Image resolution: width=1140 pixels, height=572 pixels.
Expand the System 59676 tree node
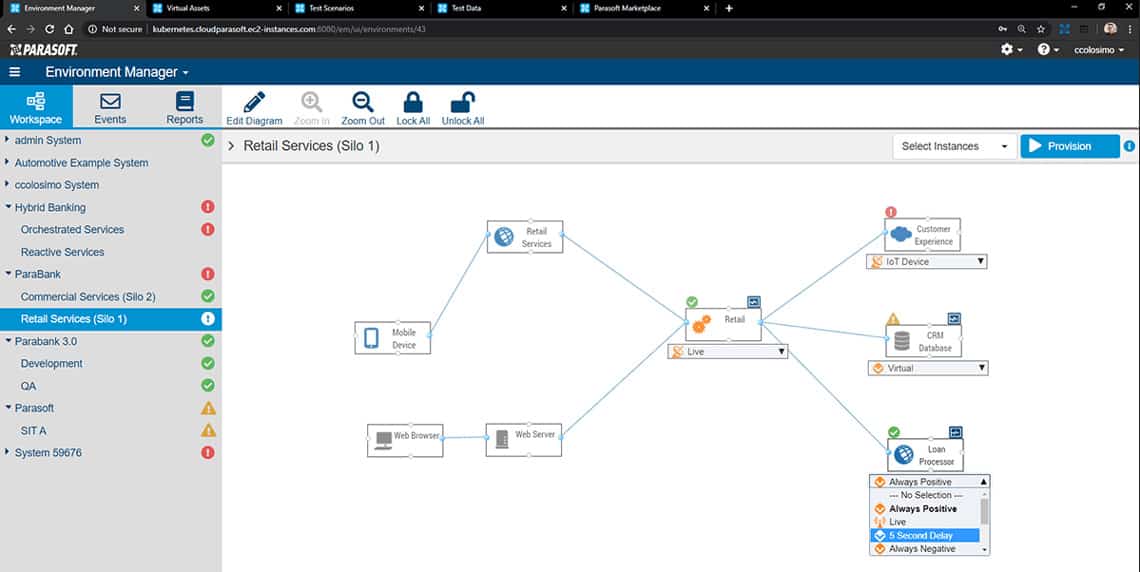click(x=8, y=452)
